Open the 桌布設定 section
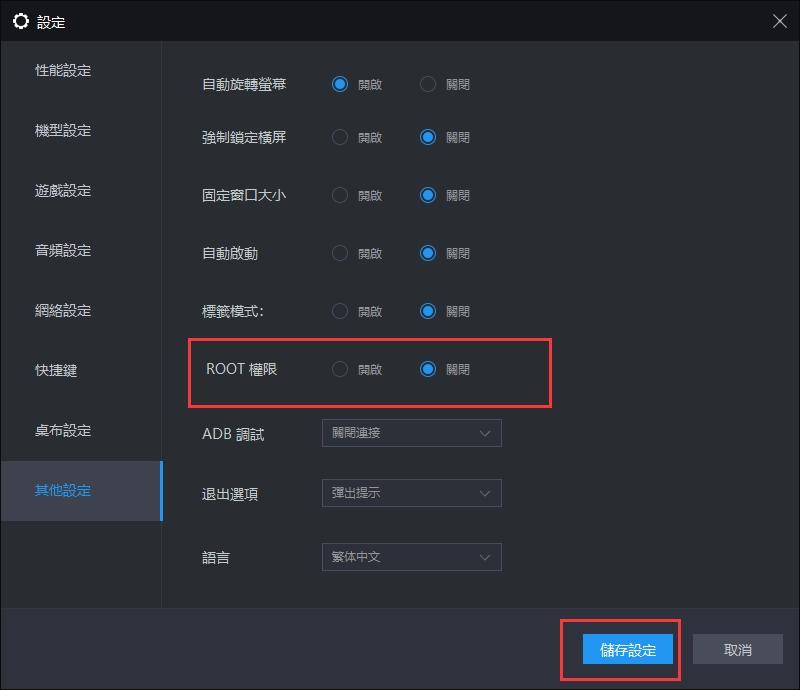This screenshot has width=800, height=690. pos(60,431)
